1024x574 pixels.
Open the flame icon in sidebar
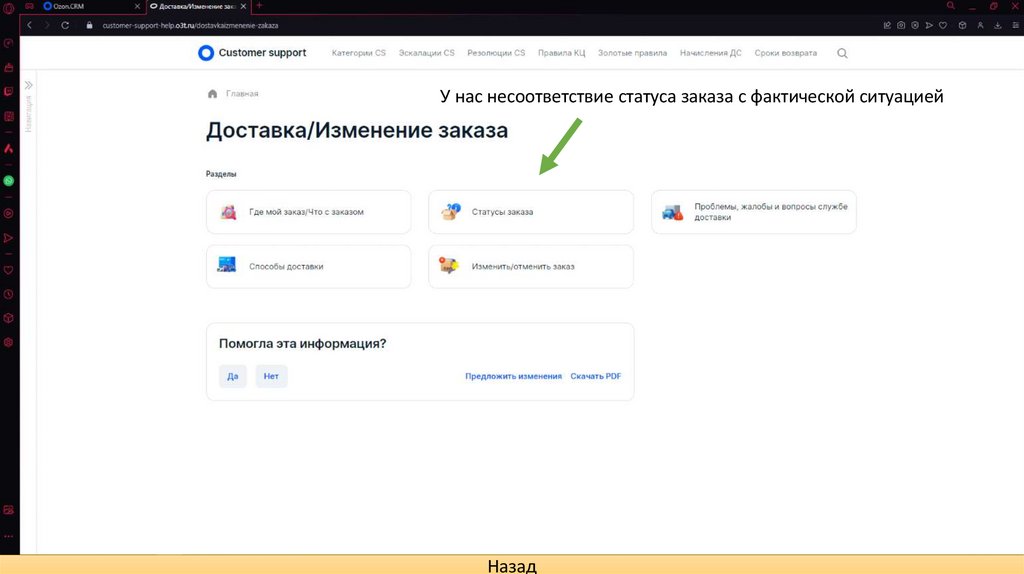point(8,149)
